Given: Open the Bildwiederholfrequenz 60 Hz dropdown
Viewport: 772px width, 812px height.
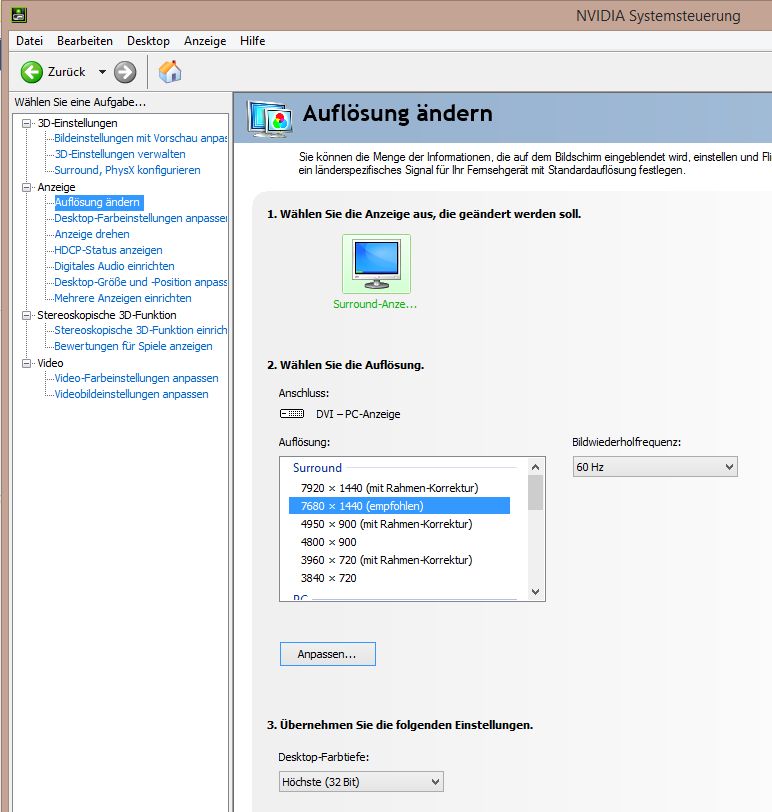Looking at the screenshot, I should tap(655, 467).
